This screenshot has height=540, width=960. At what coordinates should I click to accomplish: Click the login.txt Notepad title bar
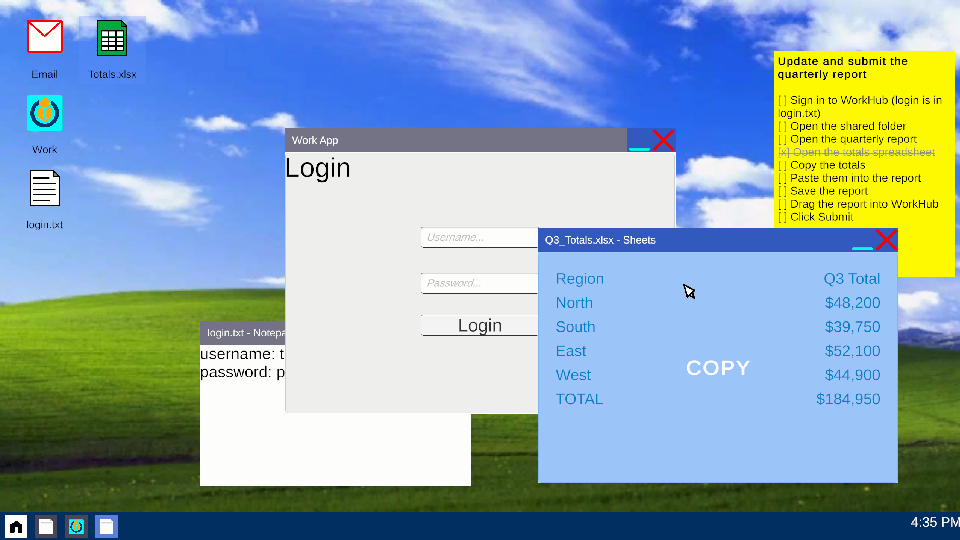(x=242, y=333)
